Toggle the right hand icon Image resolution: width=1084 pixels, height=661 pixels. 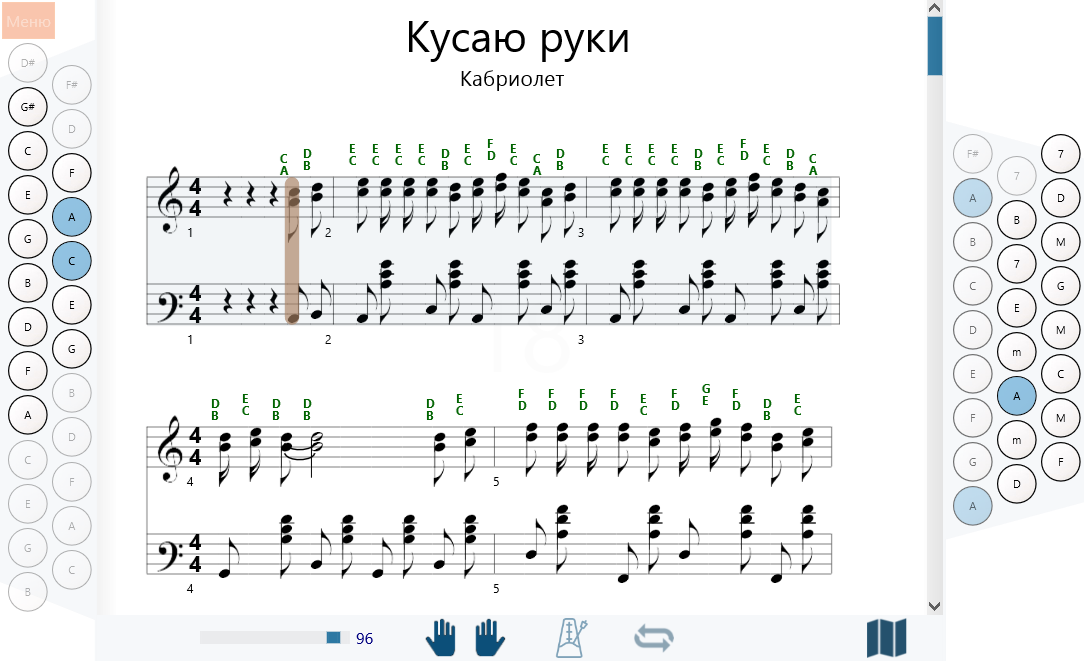pos(490,637)
